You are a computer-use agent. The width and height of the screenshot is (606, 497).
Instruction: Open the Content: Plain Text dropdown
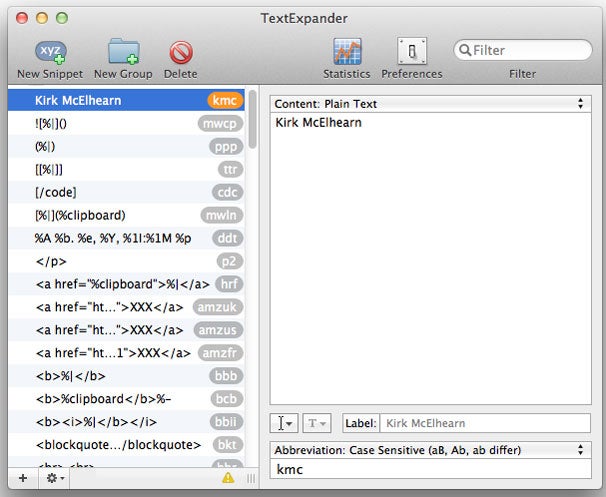click(x=431, y=104)
